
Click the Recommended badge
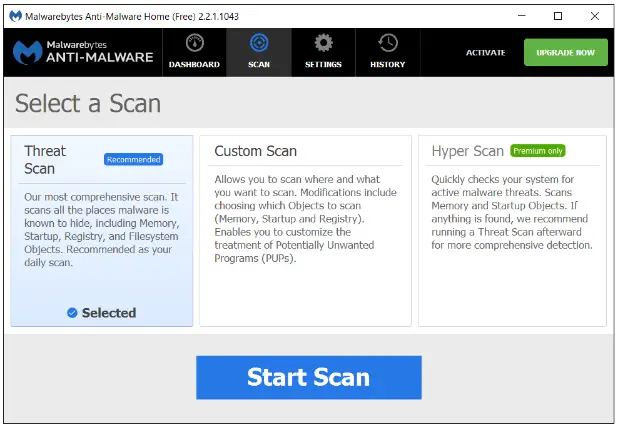click(x=134, y=160)
